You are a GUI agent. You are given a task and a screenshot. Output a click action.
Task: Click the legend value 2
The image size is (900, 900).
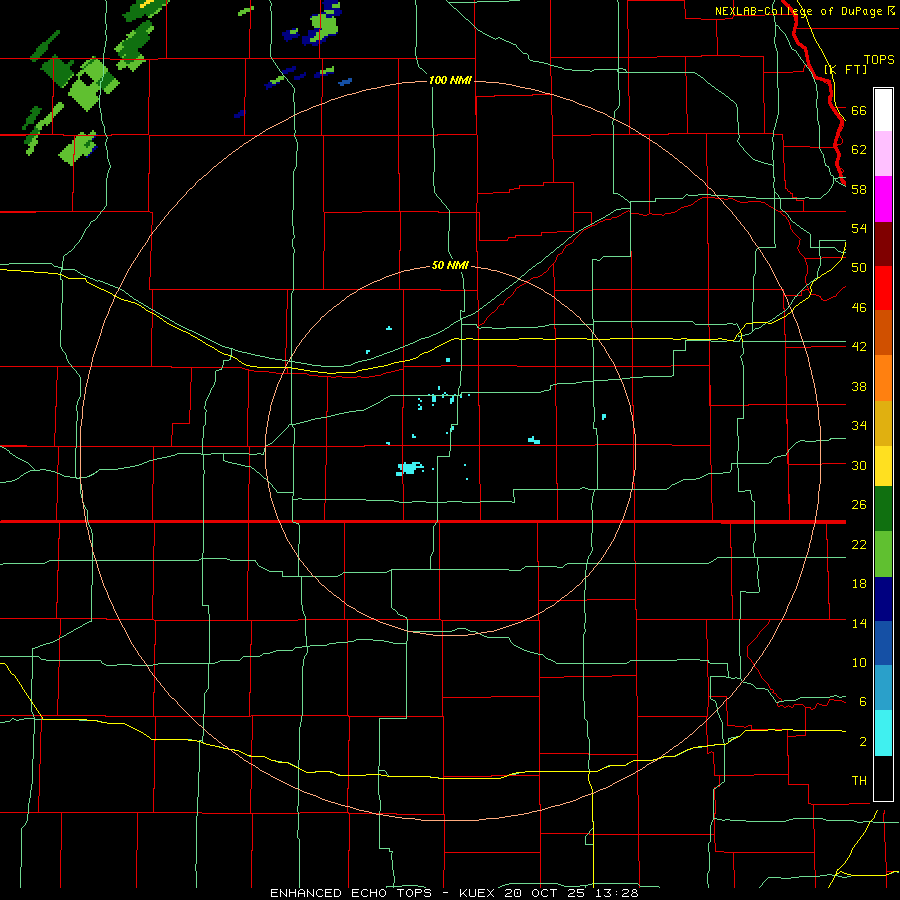(x=863, y=741)
